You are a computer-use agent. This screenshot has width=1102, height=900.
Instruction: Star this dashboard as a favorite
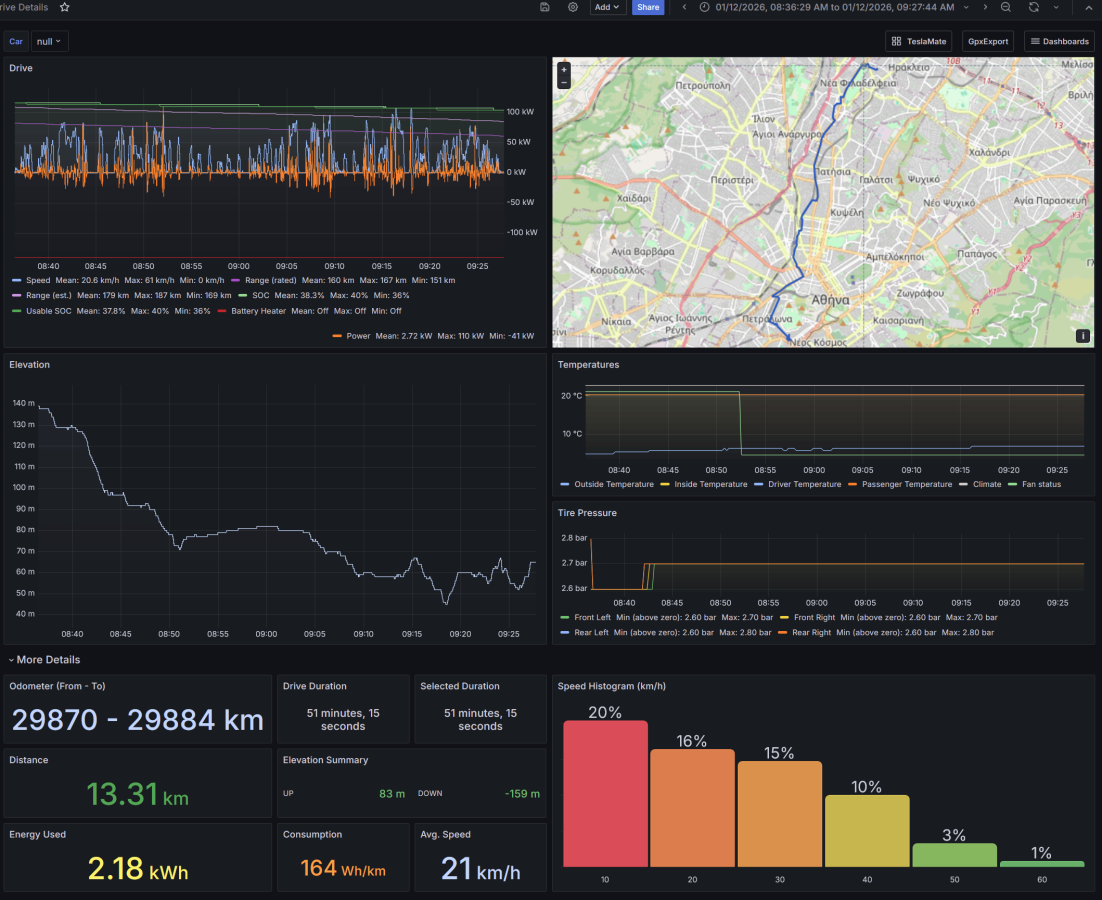point(65,7)
